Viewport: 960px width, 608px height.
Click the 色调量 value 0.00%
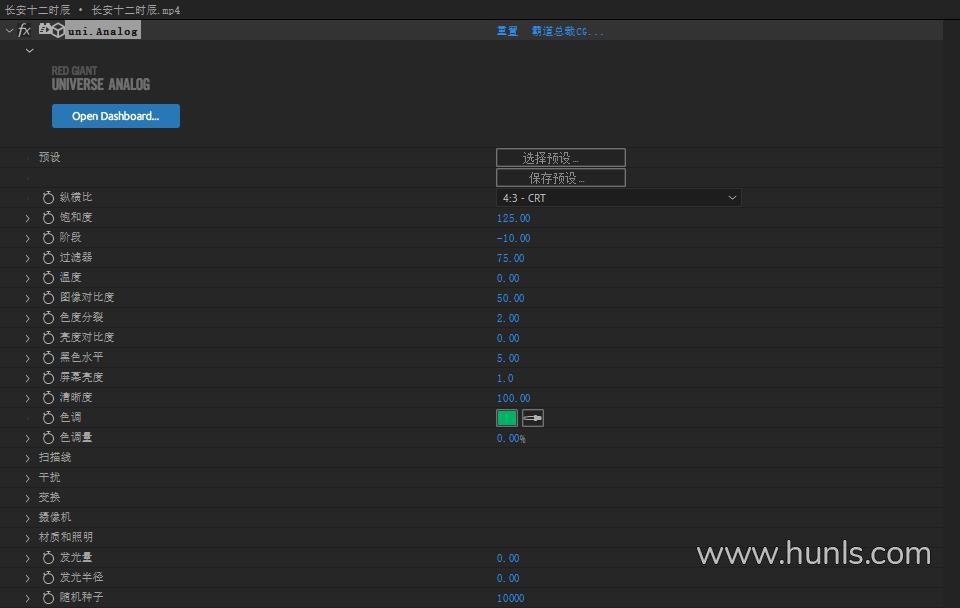pyautogui.click(x=511, y=438)
